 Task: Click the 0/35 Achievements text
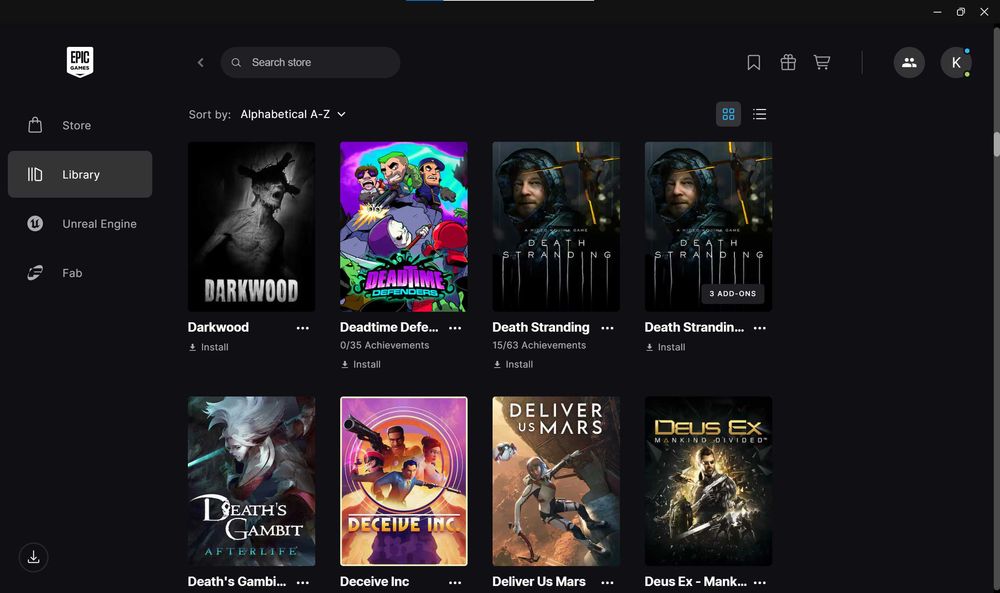[x=385, y=345]
